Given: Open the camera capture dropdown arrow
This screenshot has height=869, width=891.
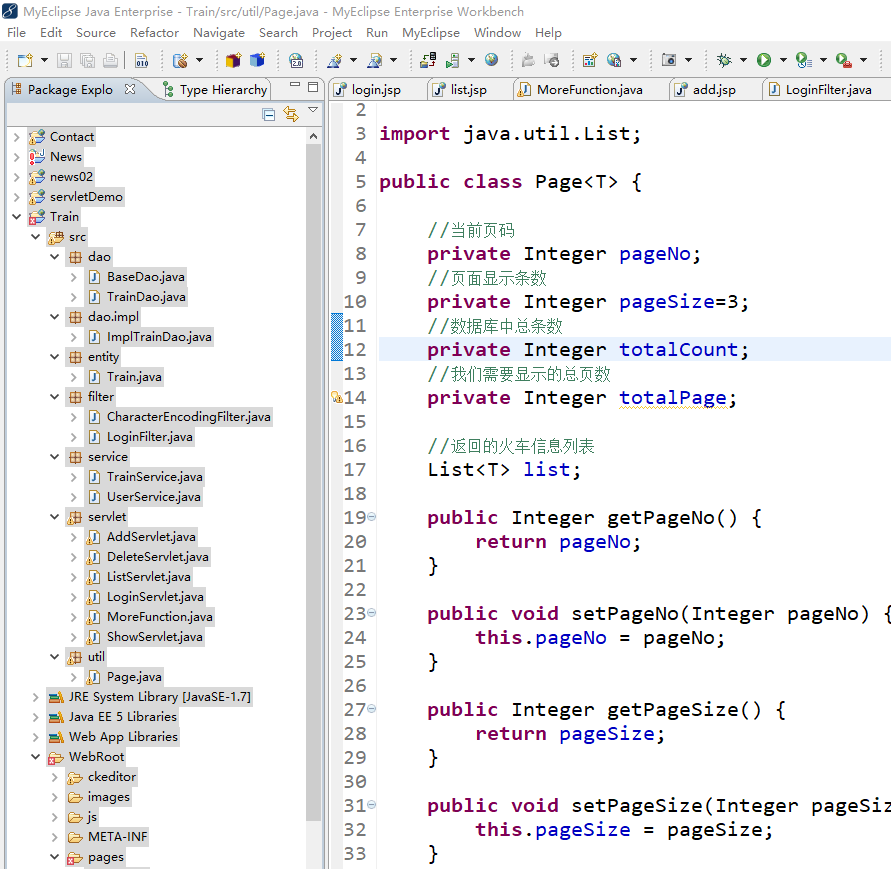Looking at the screenshot, I should coord(688,60).
